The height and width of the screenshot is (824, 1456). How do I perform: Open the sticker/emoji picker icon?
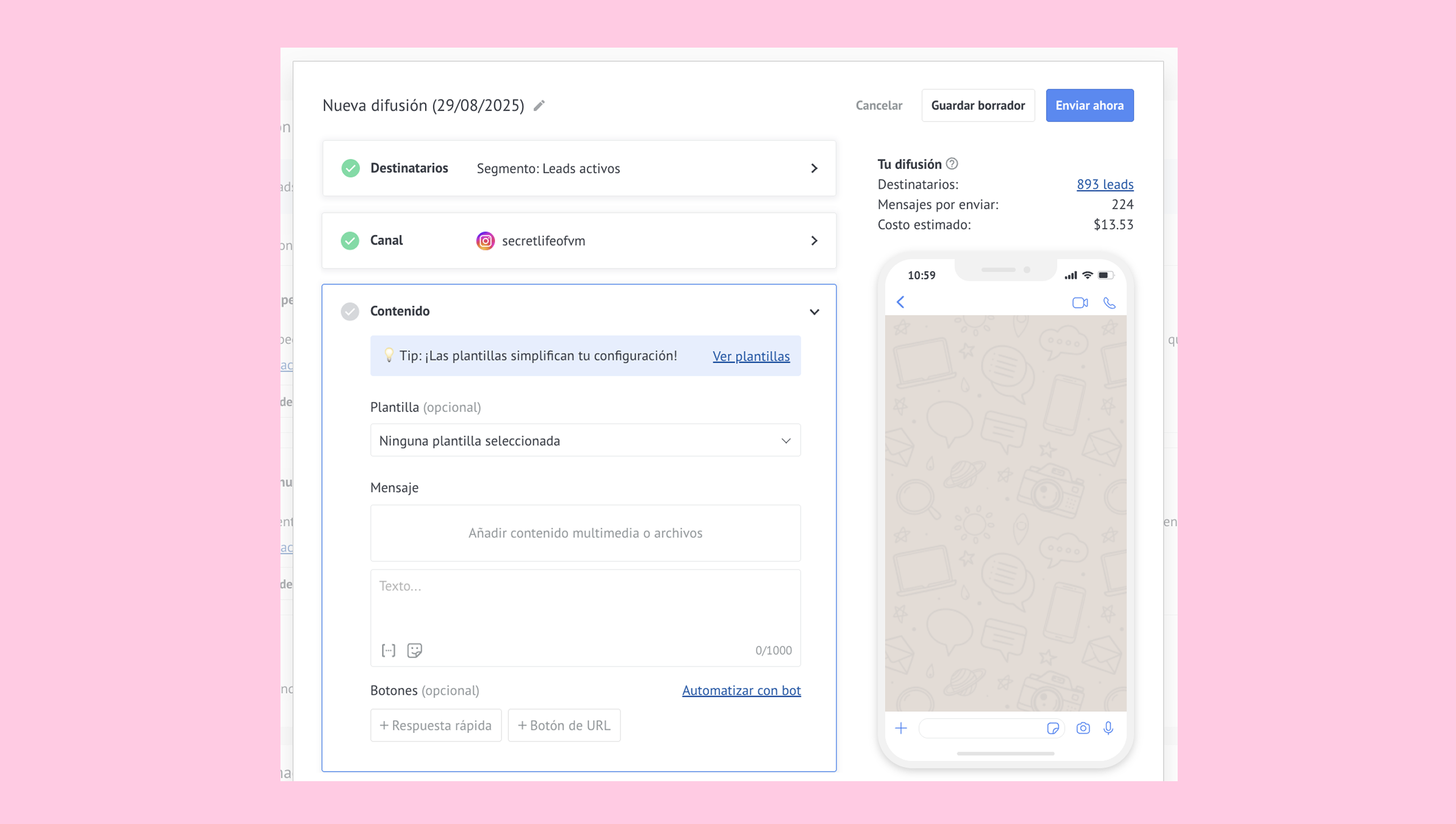(x=414, y=650)
